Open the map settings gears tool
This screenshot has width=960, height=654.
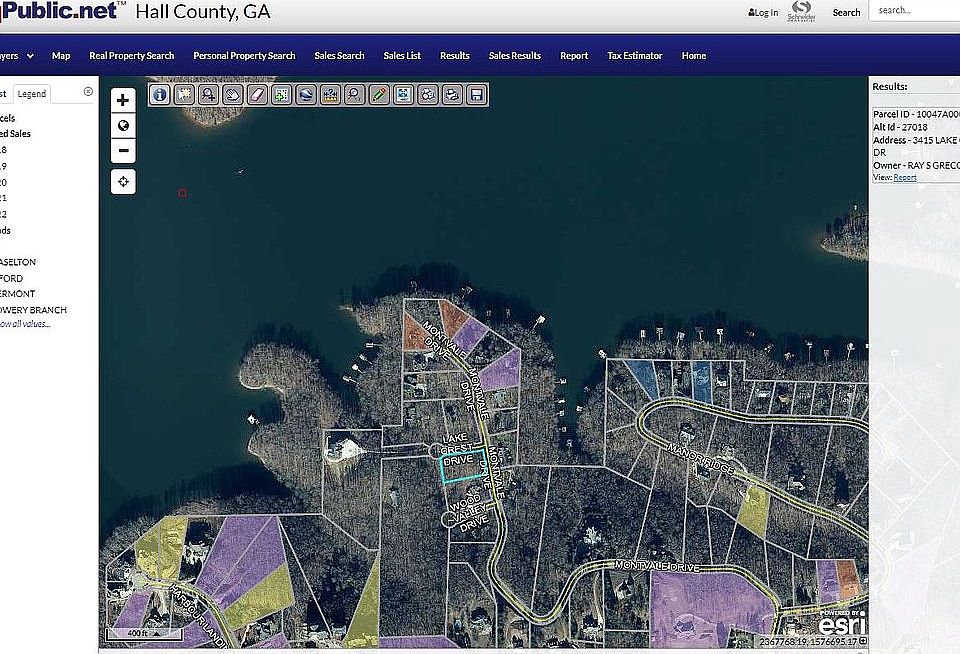click(x=427, y=95)
